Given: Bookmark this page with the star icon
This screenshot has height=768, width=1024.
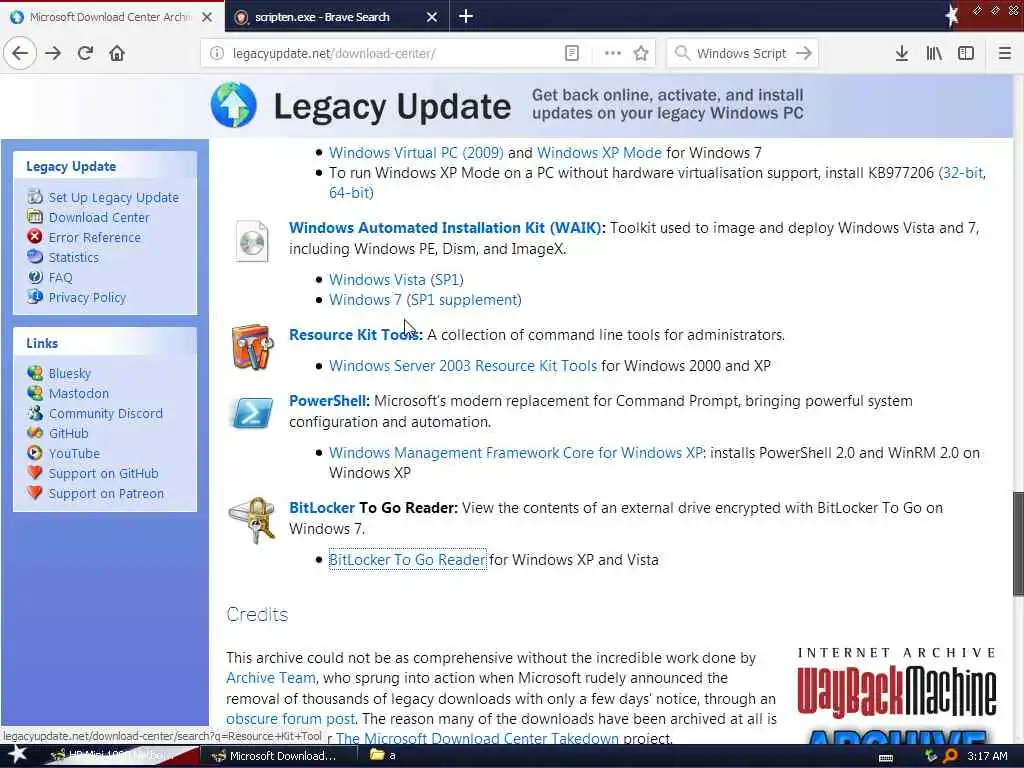Looking at the screenshot, I should coord(641,54).
